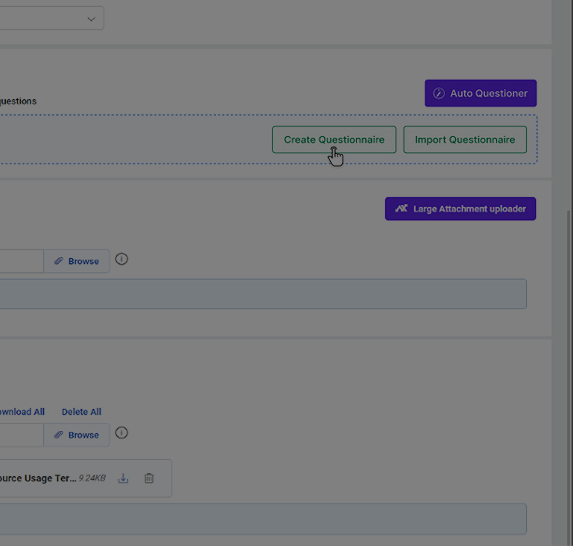Open Create Questionnaire
This screenshot has width=573, height=546.
coord(334,140)
